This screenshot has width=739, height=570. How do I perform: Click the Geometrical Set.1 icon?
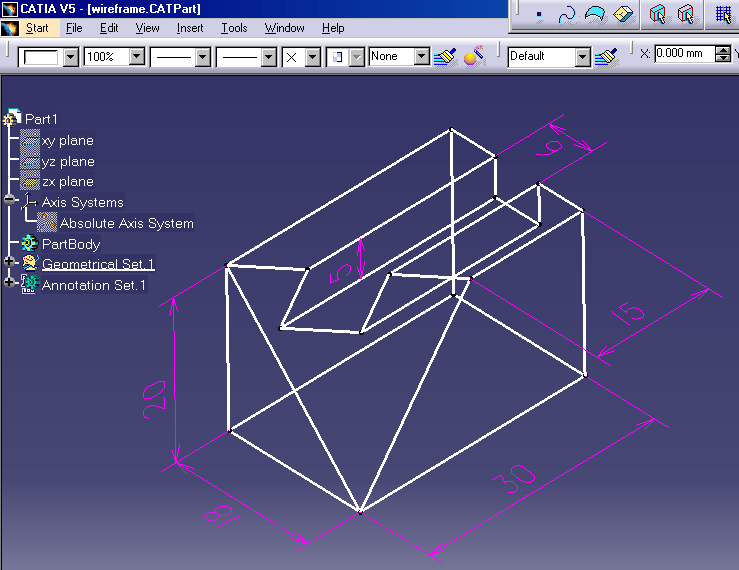coord(30,263)
